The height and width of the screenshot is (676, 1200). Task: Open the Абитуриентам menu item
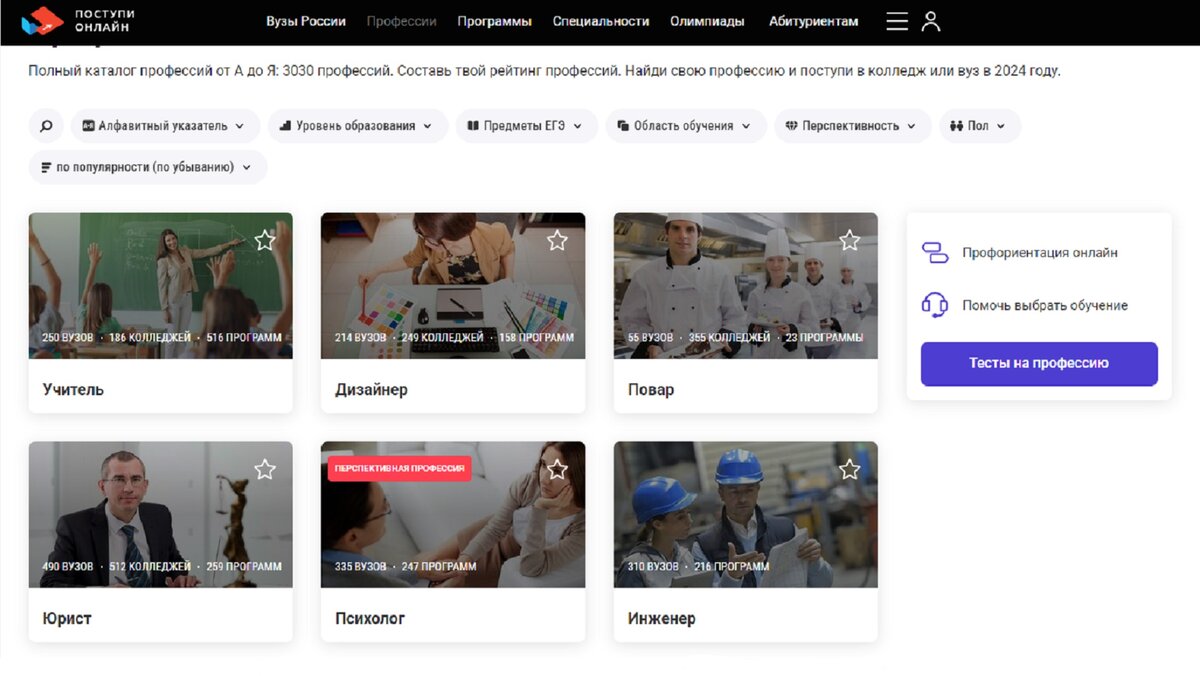(x=813, y=21)
